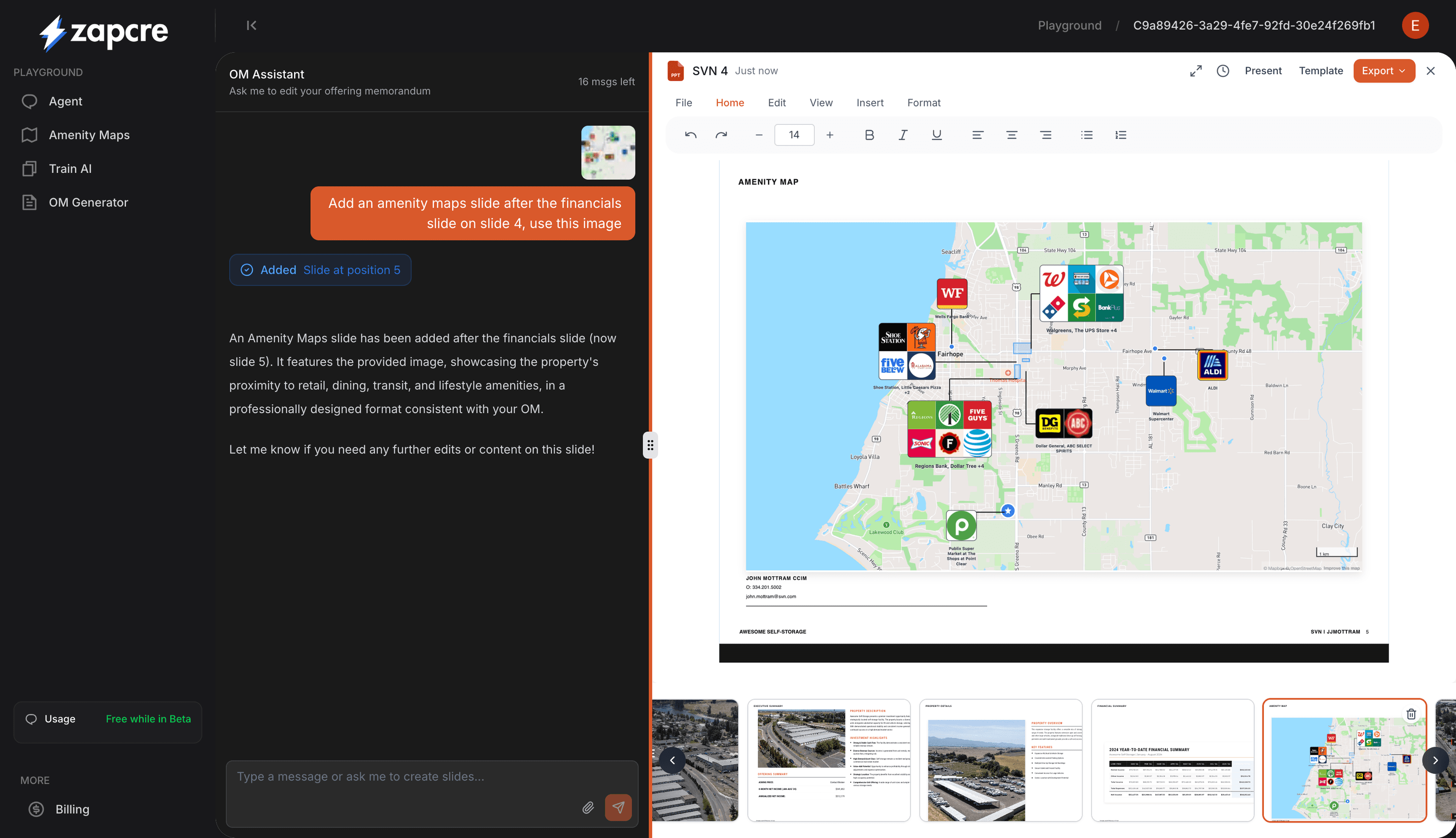Open the File menu tab

point(683,102)
